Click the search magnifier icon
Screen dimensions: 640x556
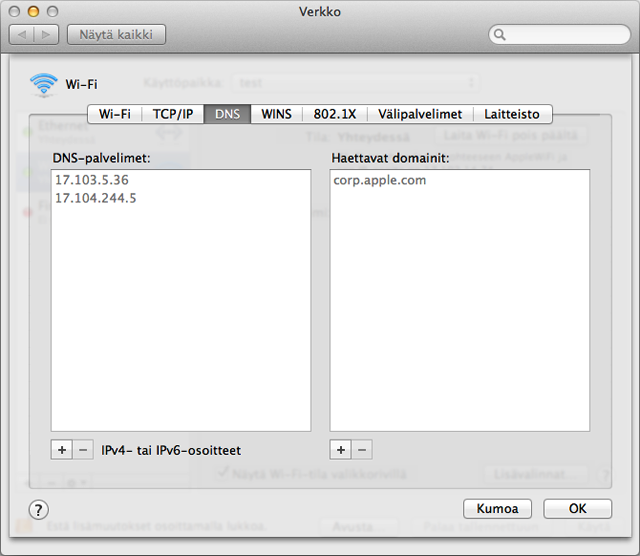point(500,35)
